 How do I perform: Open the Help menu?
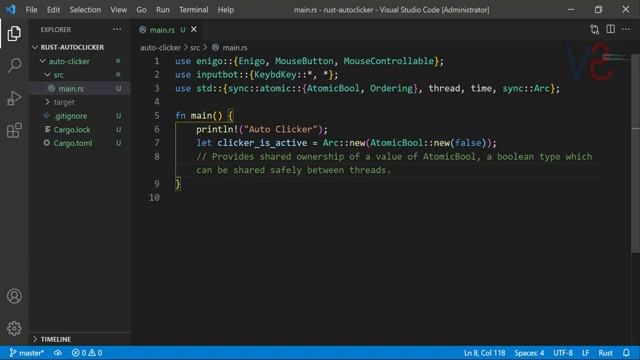tap(225, 9)
